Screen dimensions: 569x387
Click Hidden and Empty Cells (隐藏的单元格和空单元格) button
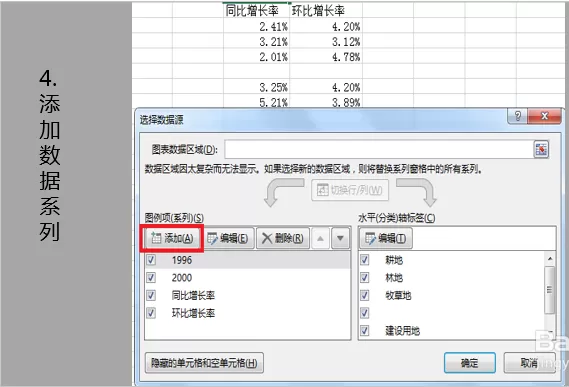click(204, 363)
